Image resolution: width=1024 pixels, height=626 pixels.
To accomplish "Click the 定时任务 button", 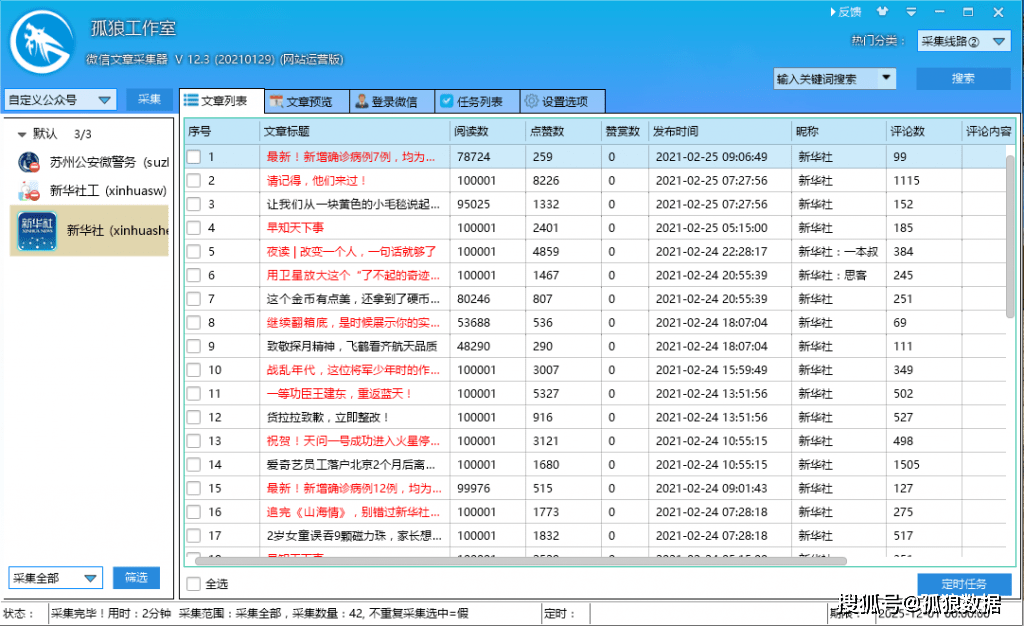I will (x=964, y=584).
